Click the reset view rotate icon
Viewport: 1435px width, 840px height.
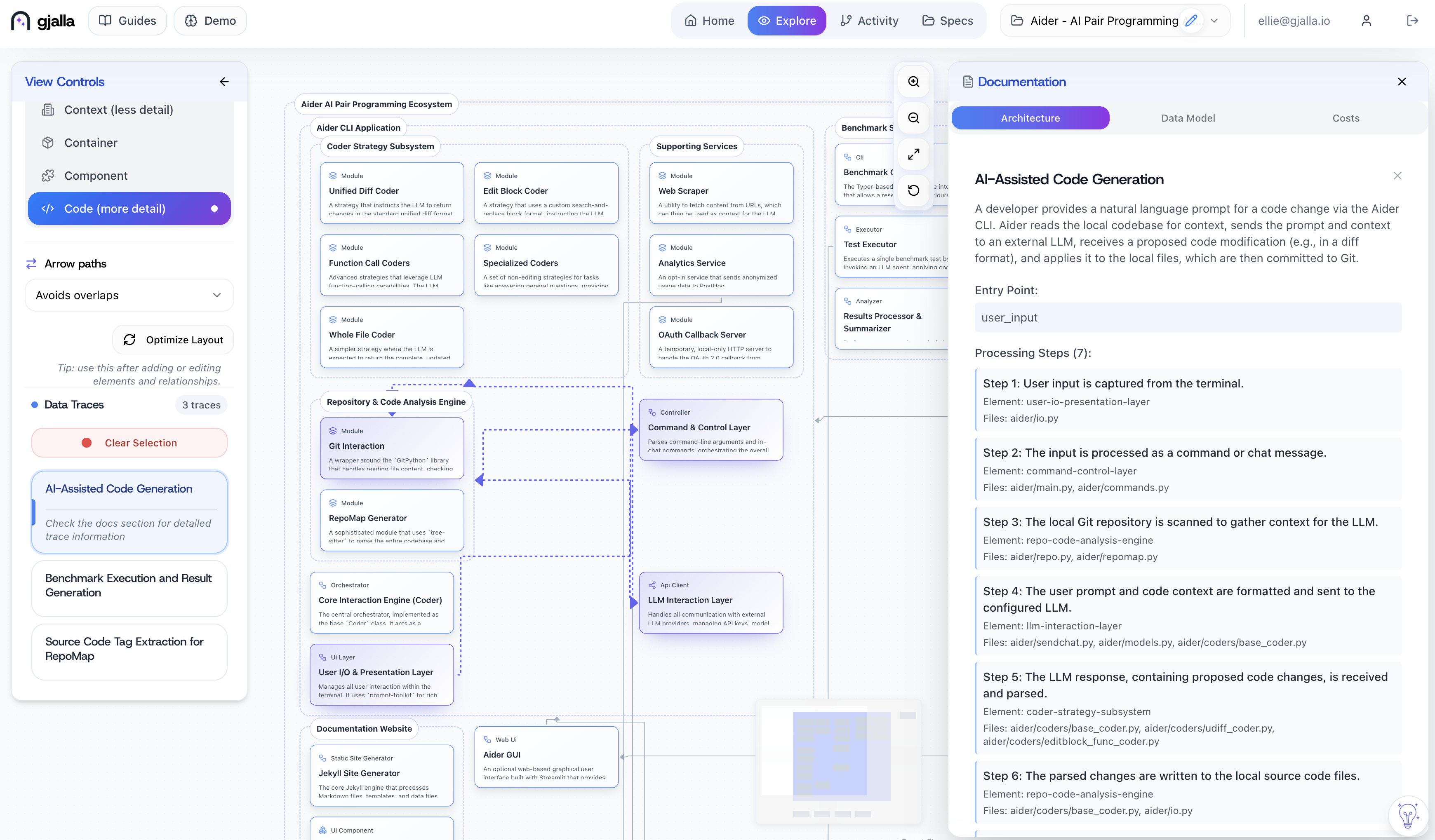[913, 190]
